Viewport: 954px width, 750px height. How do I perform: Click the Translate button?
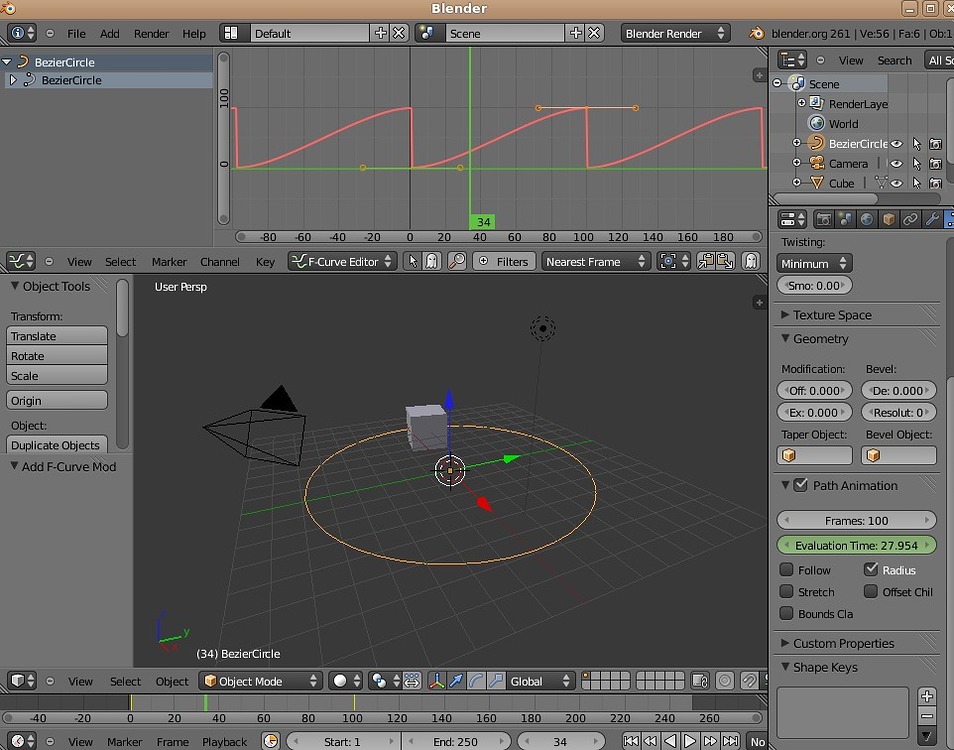click(57, 336)
